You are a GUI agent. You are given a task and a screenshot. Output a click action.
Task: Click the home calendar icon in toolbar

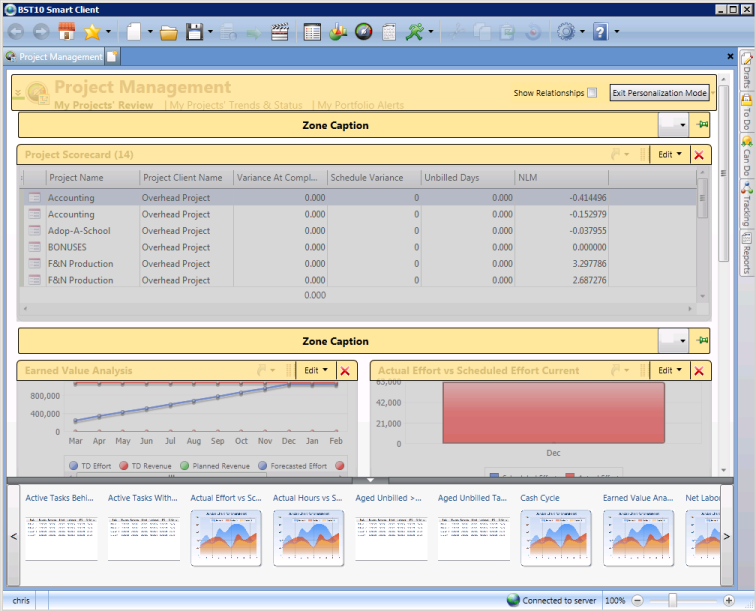(x=67, y=32)
